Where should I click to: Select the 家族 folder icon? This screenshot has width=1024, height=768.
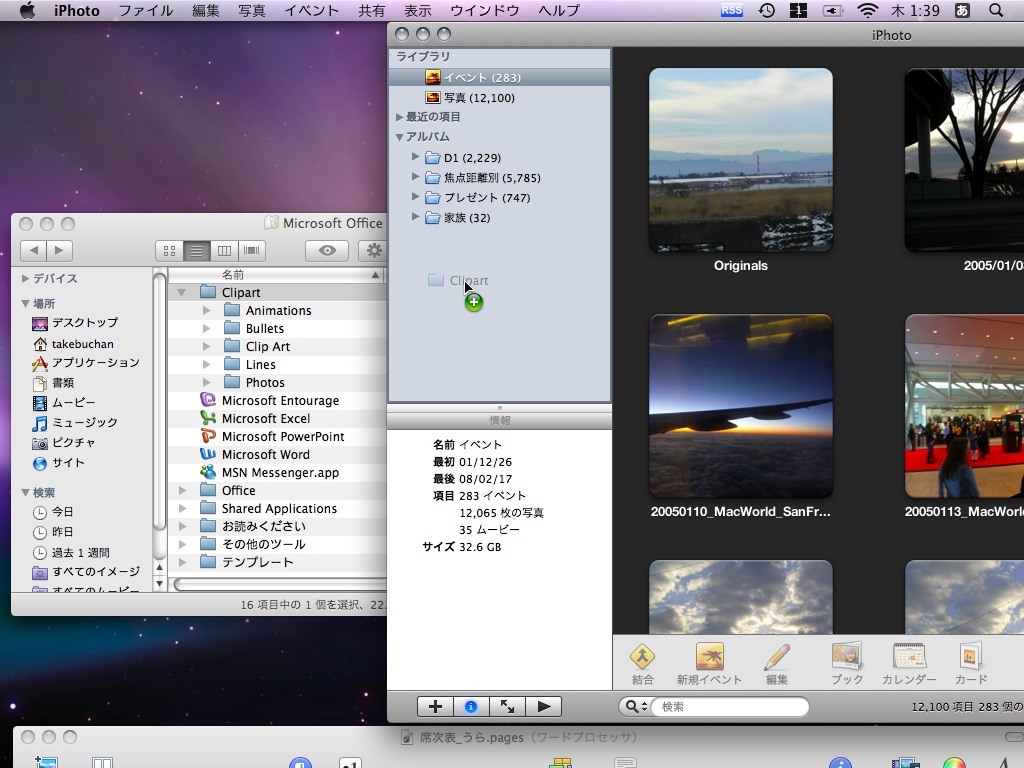[432, 217]
